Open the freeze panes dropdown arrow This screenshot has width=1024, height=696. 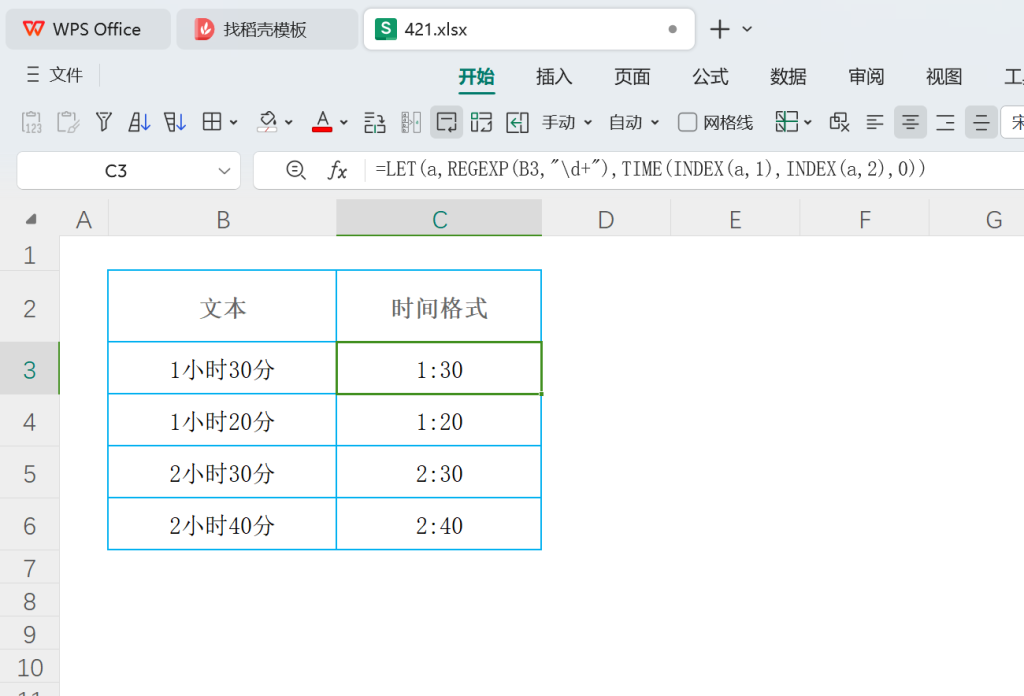point(808,122)
